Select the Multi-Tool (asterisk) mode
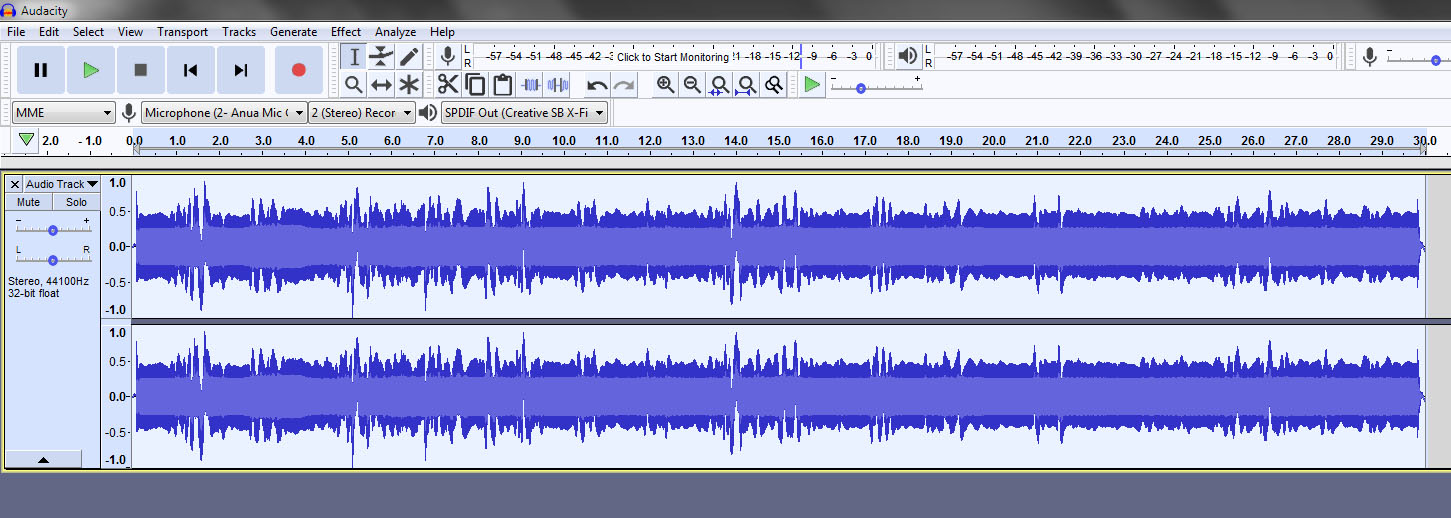The image size is (1451, 518). click(409, 84)
